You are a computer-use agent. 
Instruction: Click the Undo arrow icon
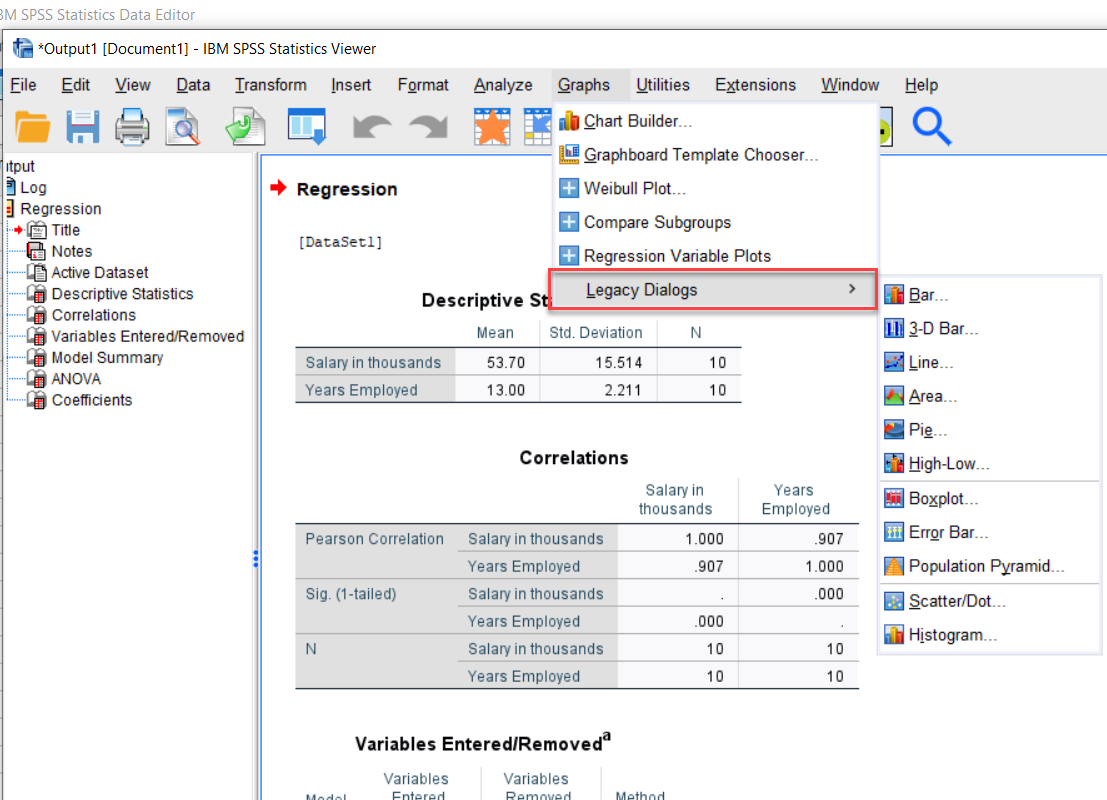click(x=371, y=127)
